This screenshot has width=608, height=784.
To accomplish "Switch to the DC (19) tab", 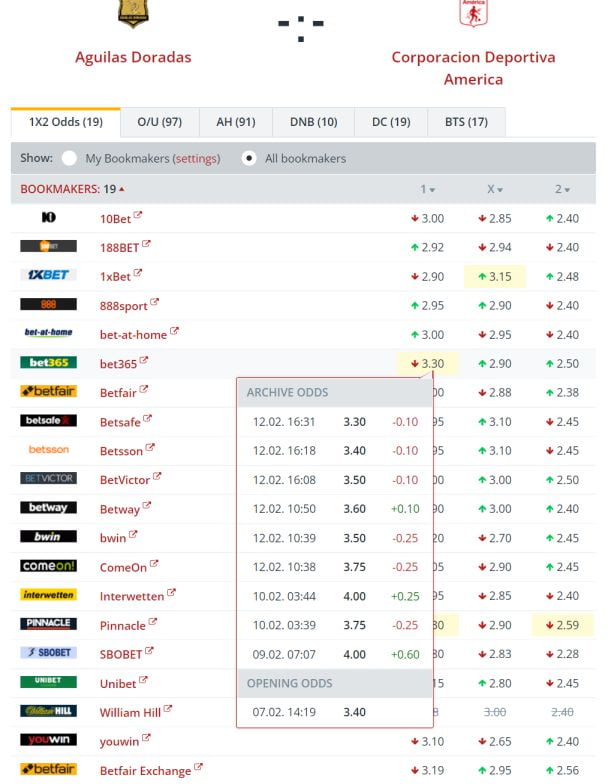I will 391,122.
